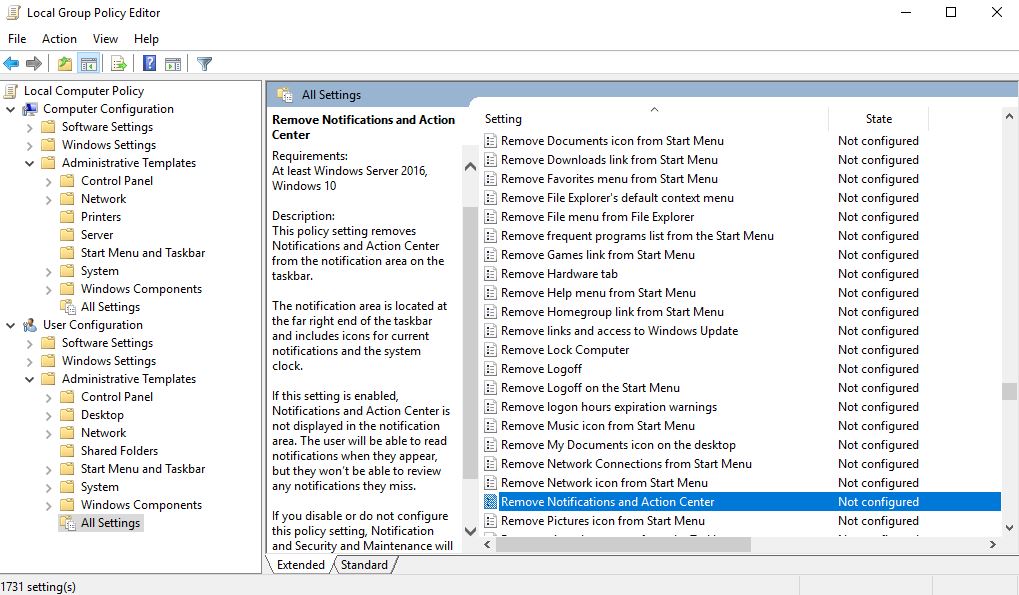The height and width of the screenshot is (595, 1019).
Task: Toggle the Show/Hide Console Tree button
Action: click(x=89, y=64)
